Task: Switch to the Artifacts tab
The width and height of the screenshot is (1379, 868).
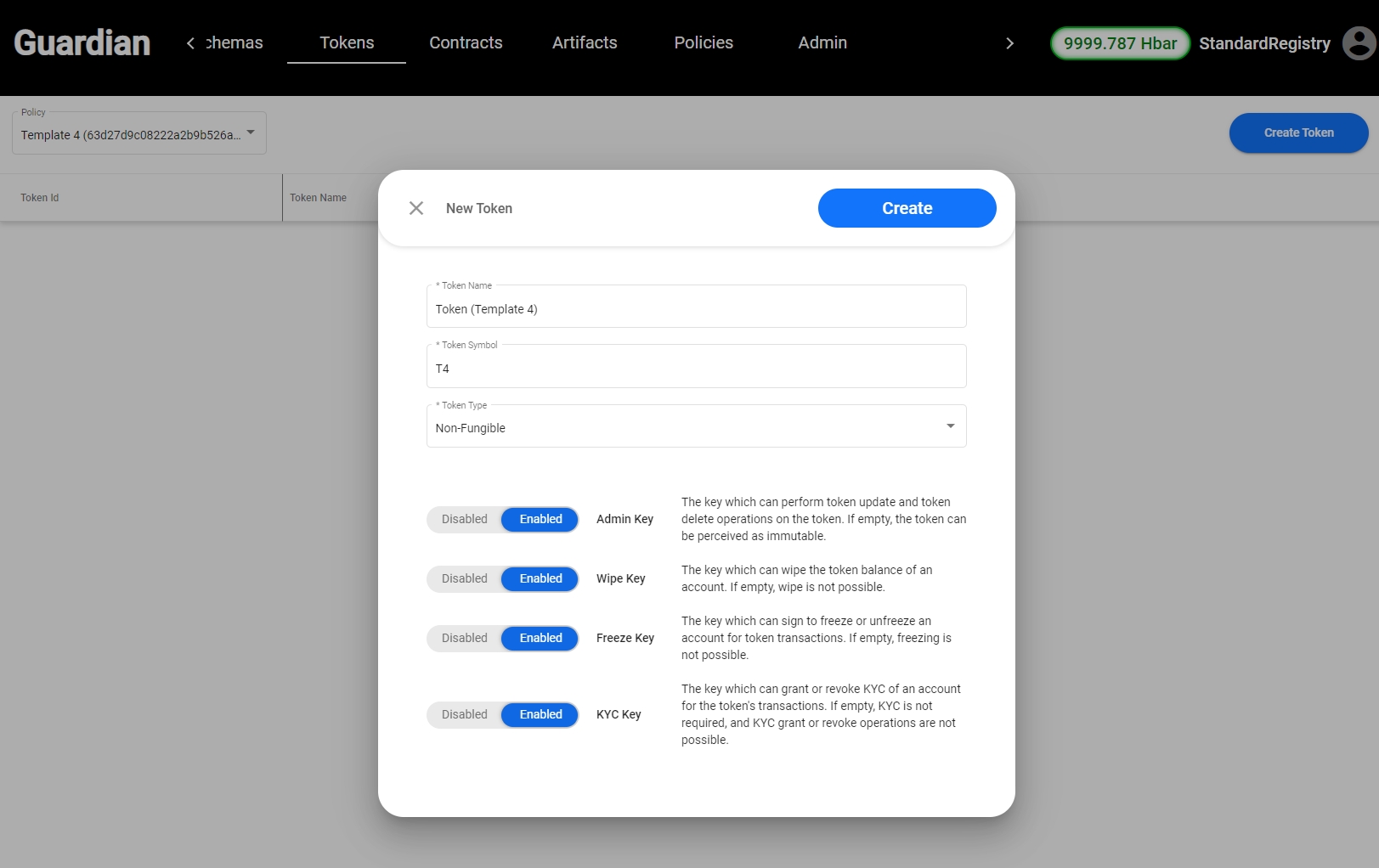Action: tap(585, 43)
